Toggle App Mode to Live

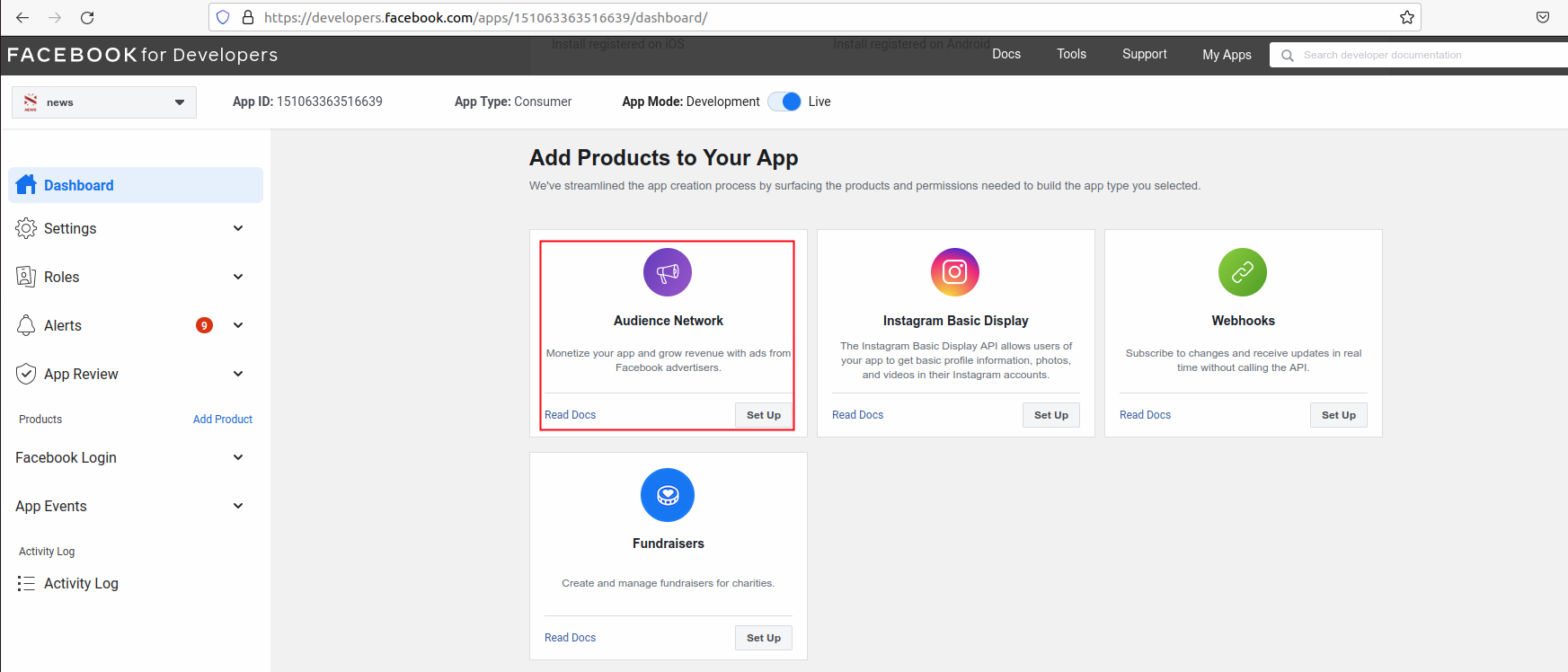point(784,102)
